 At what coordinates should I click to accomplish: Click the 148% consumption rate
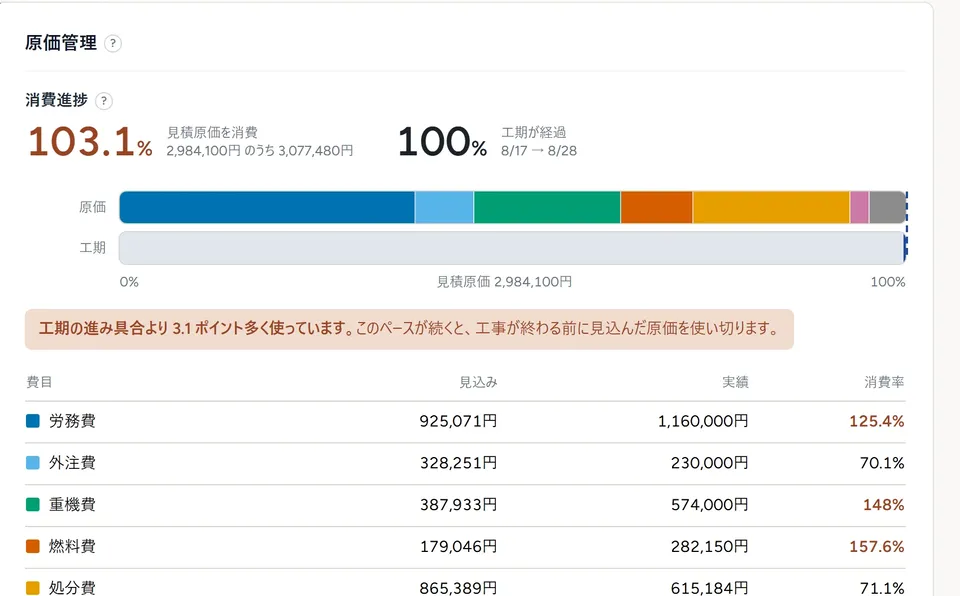[x=883, y=504]
